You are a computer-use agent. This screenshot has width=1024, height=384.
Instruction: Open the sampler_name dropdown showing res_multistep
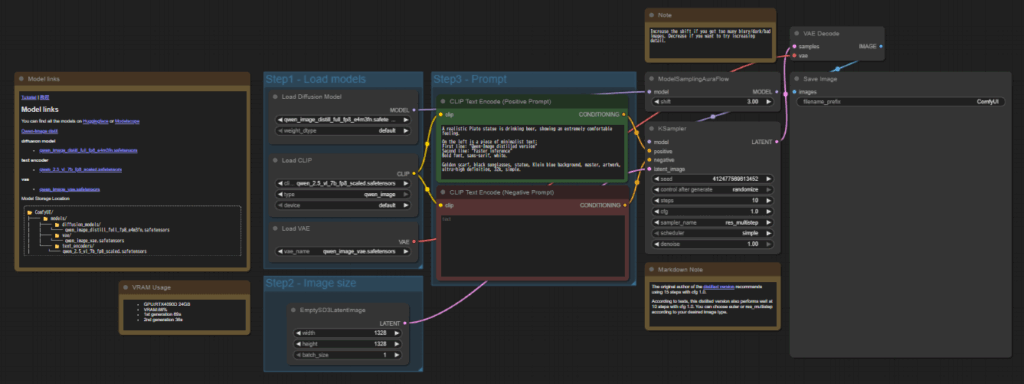pos(712,222)
